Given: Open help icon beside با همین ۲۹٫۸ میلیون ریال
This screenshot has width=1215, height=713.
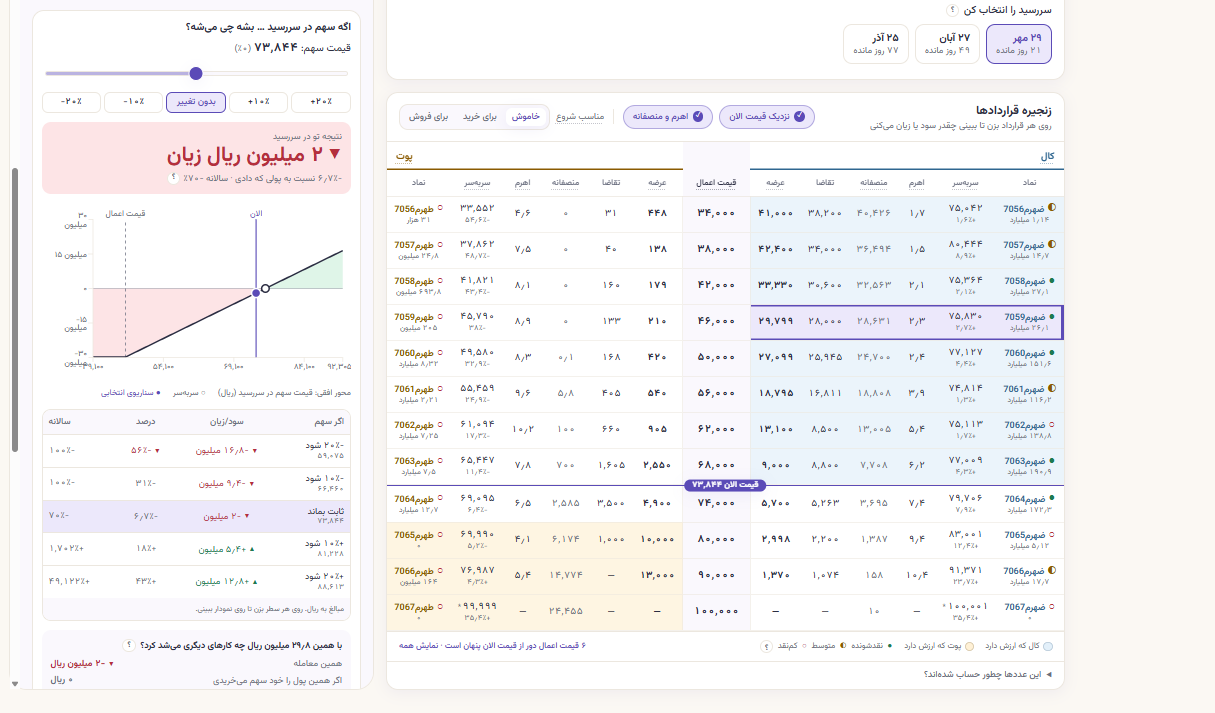Looking at the screenshot, I should coord(129,645).
